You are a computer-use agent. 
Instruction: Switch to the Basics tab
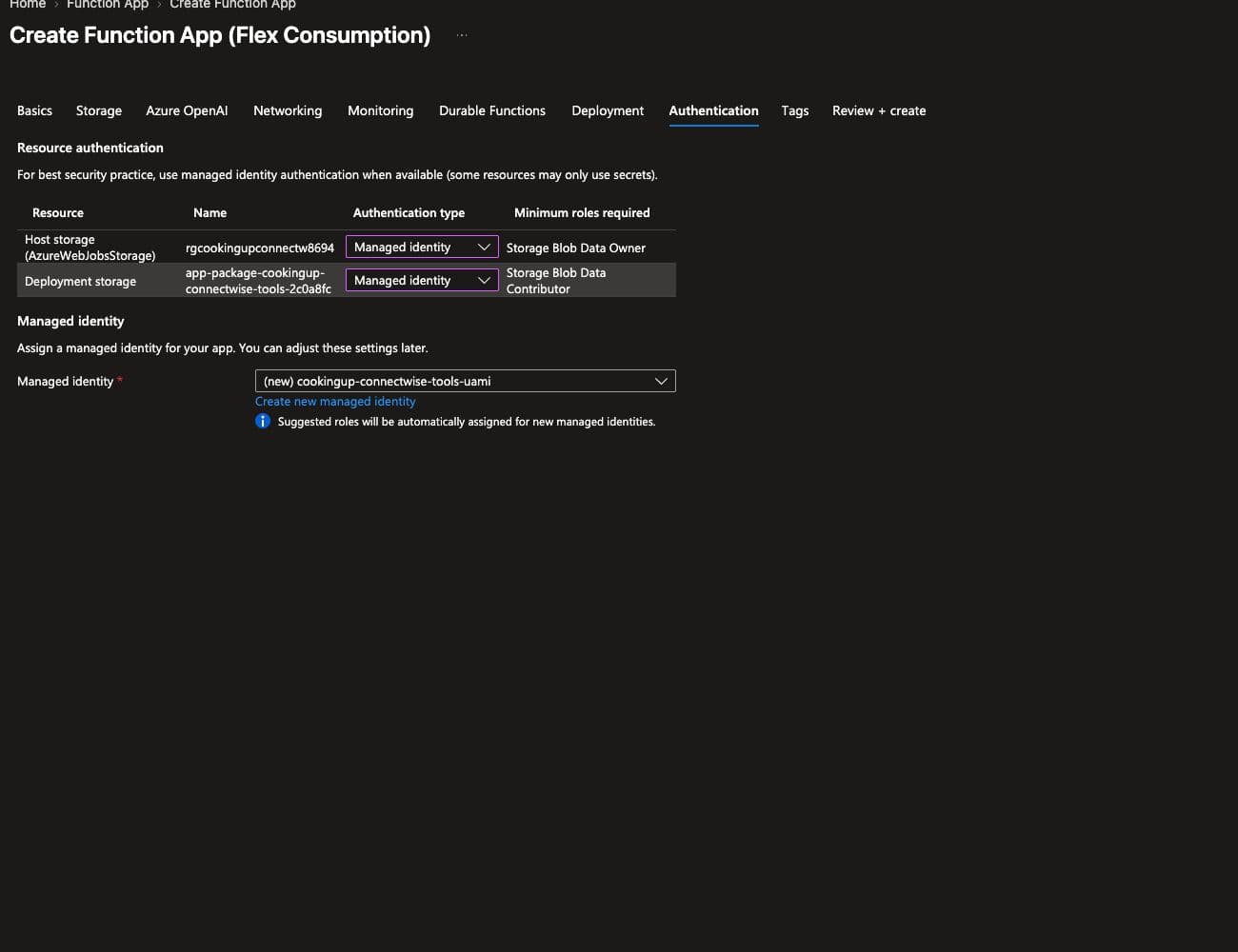pyautogui.click(x=34, y=110)
